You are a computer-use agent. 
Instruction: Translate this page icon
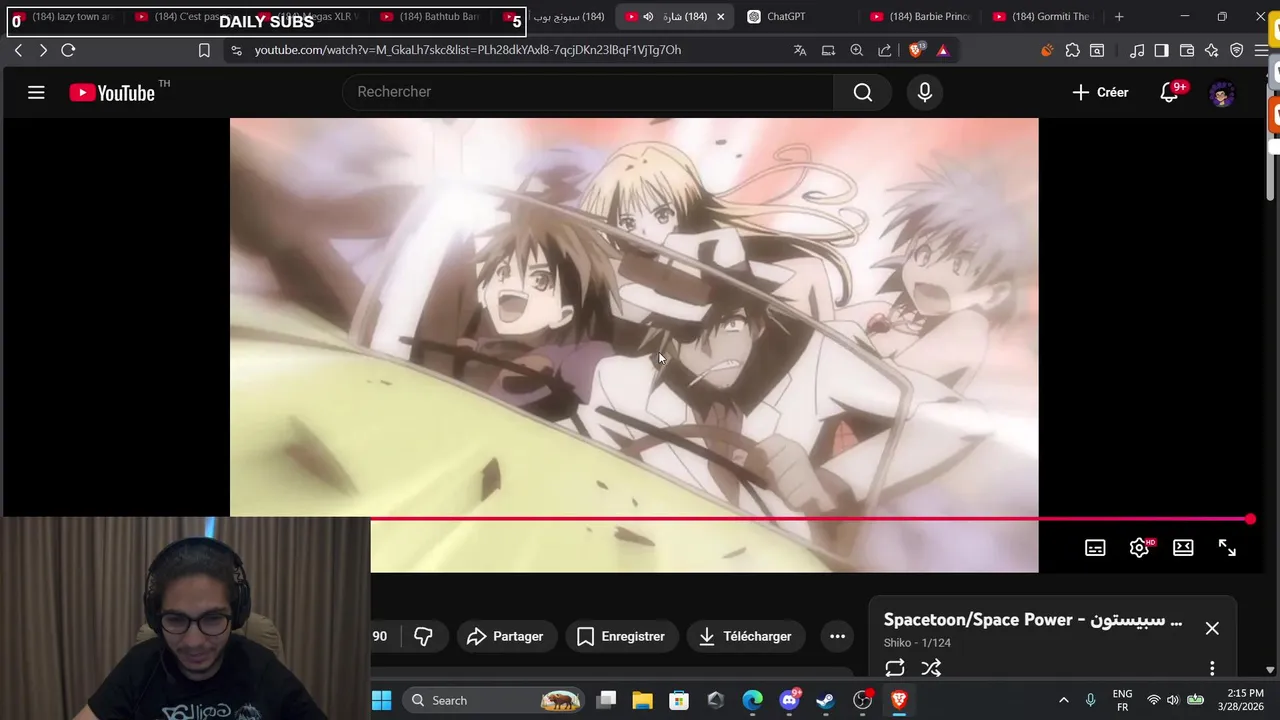pos(800,50)
